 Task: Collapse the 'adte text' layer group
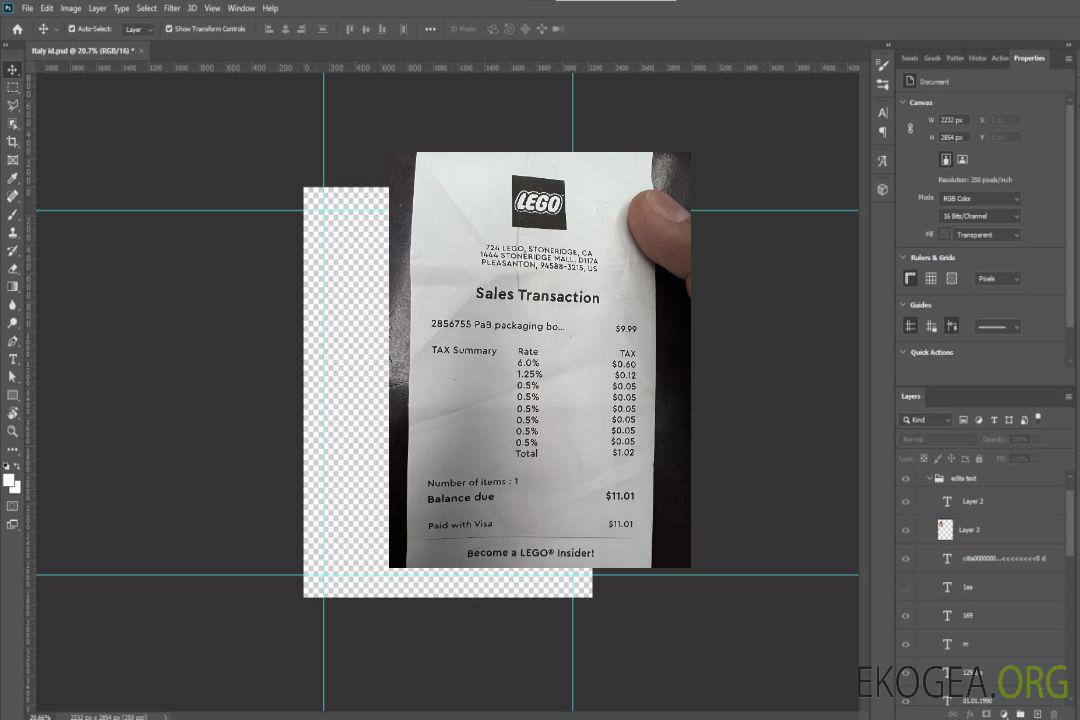(929, 478)
